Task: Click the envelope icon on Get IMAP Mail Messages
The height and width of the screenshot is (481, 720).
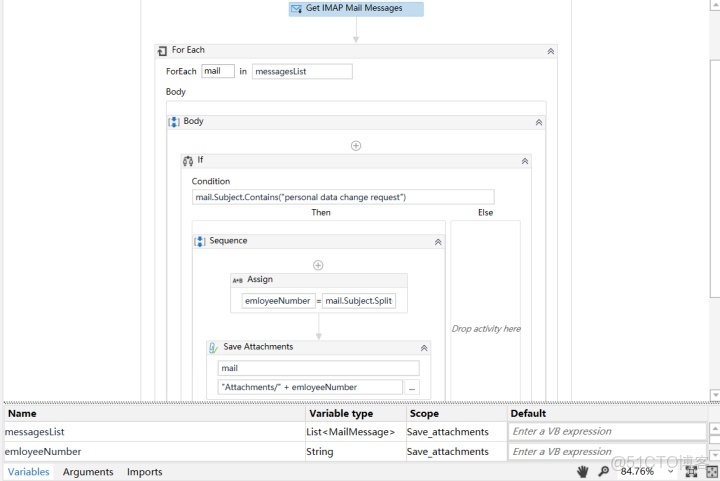Action: 297,8
